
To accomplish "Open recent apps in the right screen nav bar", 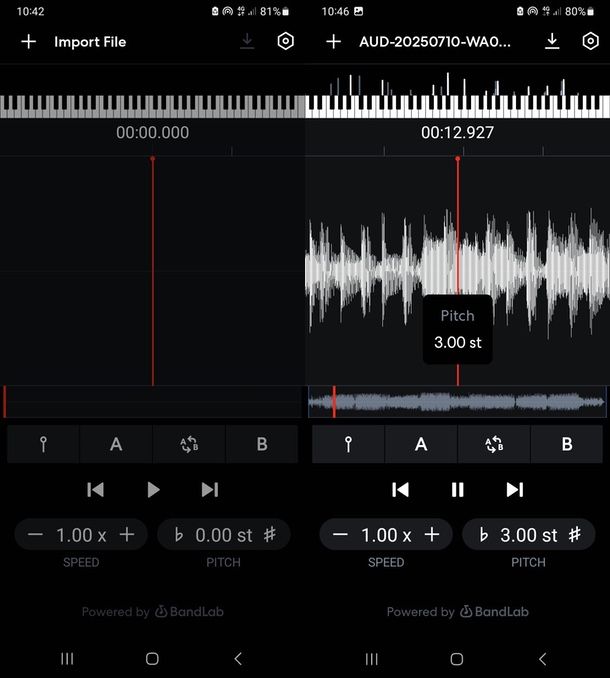I will pos(372,659).
